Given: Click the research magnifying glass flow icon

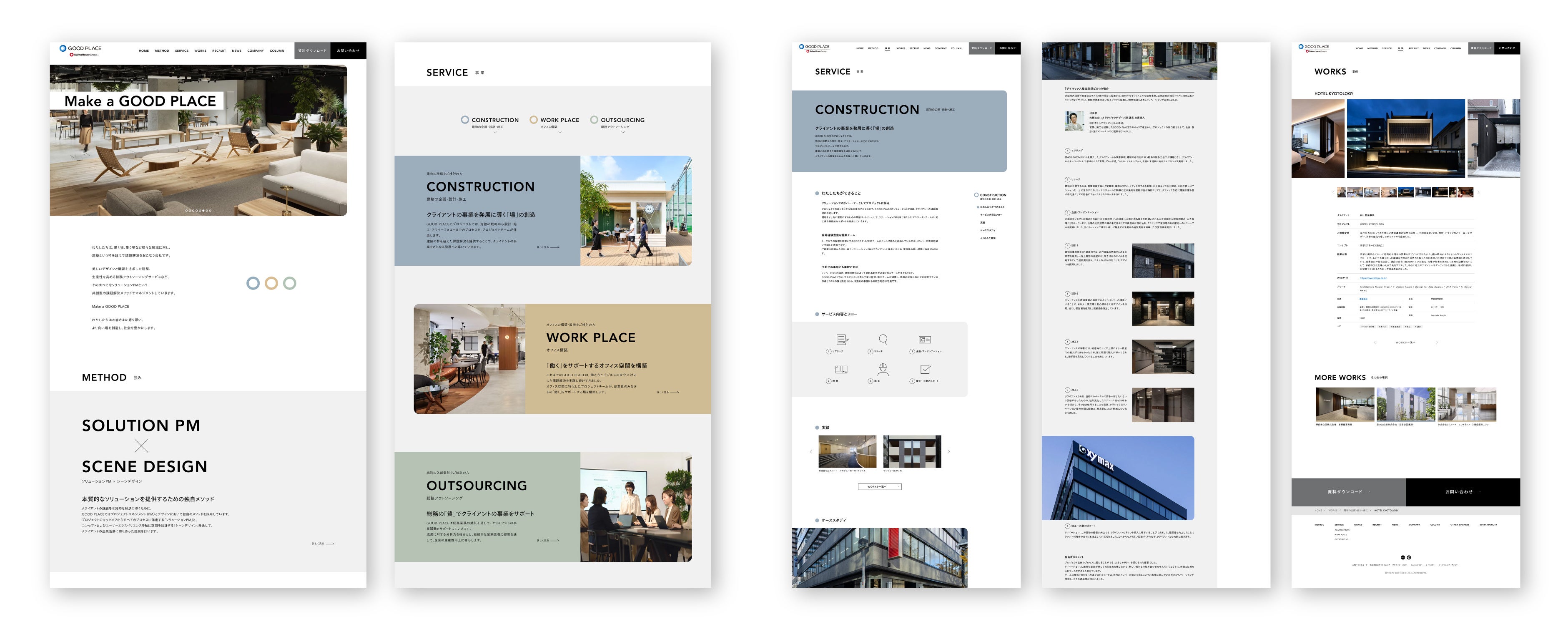Looking at the screenshot, I should tap(883, 339).
